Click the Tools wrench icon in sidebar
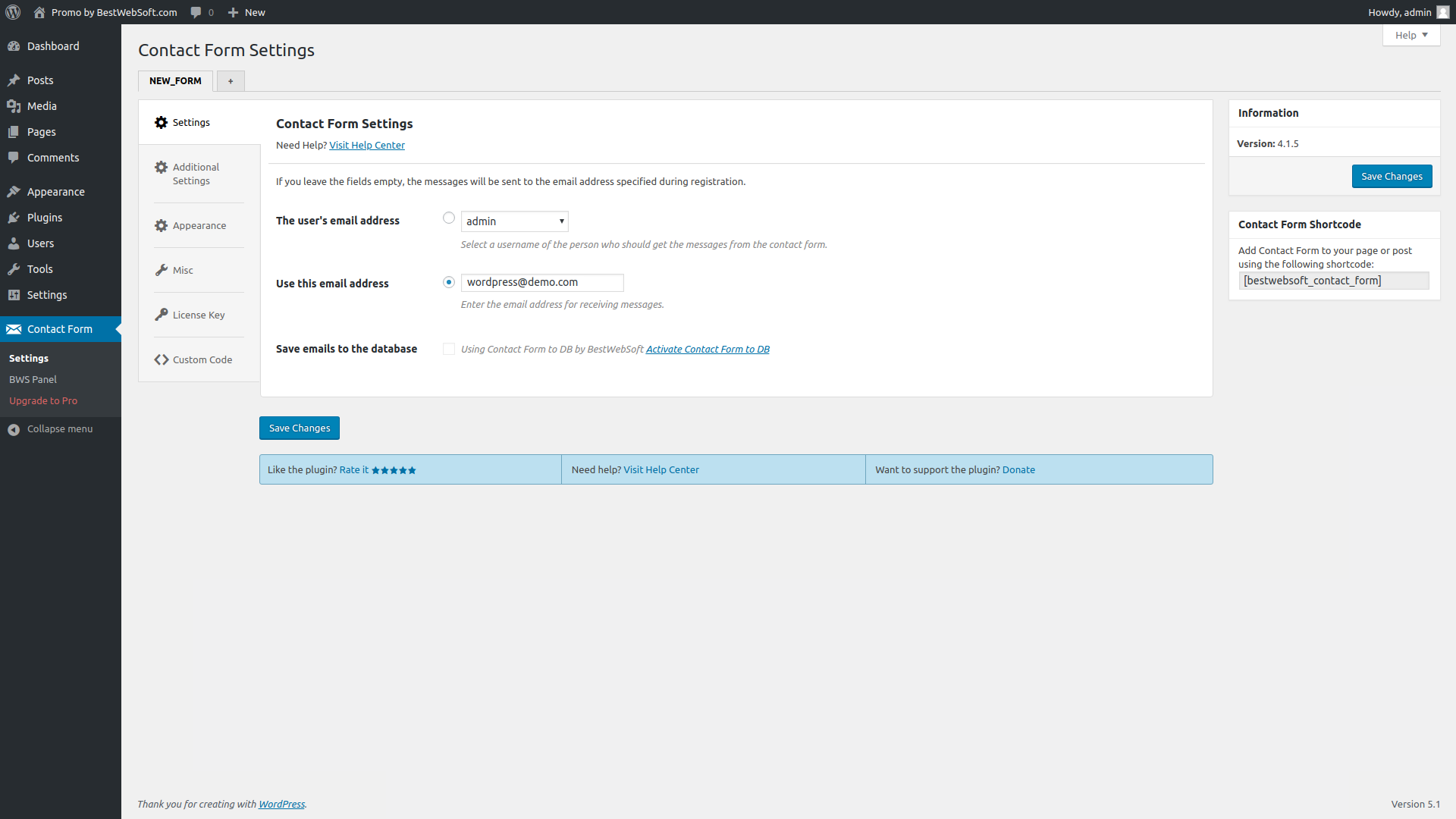This screenshot has height=819, width=1456. click(x=14, y=269)
